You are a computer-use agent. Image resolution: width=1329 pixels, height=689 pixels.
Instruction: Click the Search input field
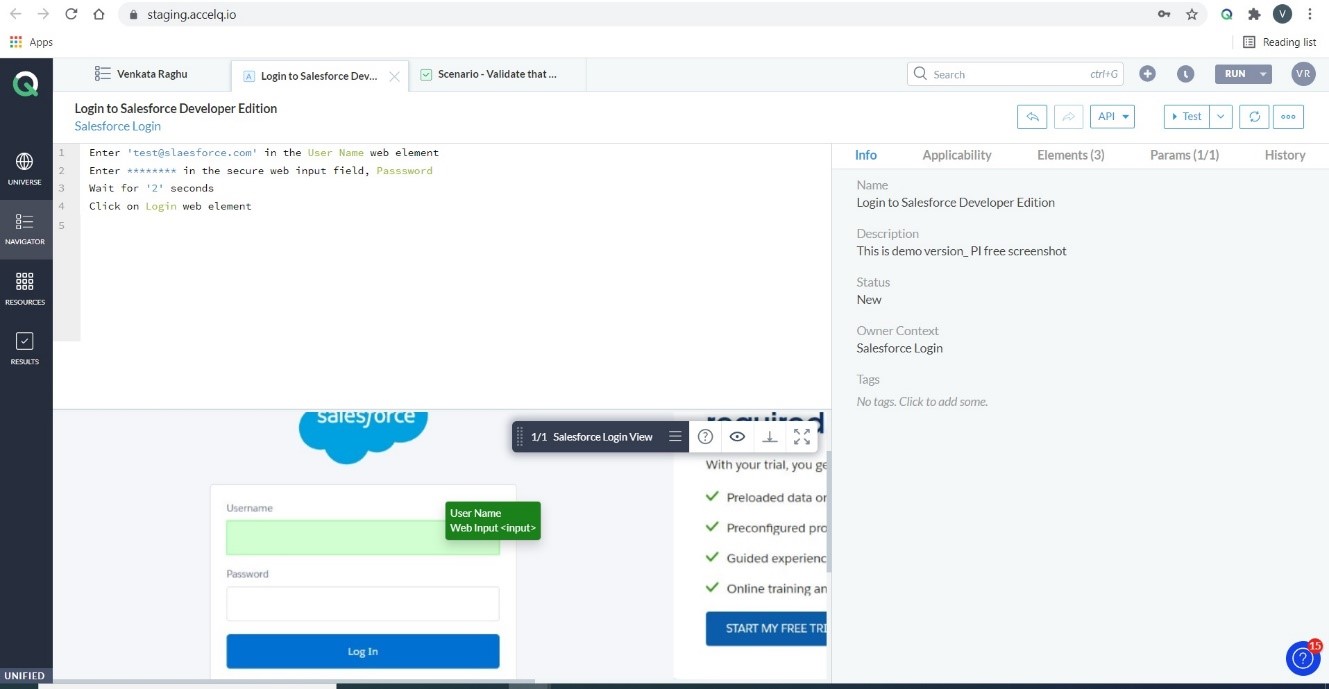(1005, 74)
